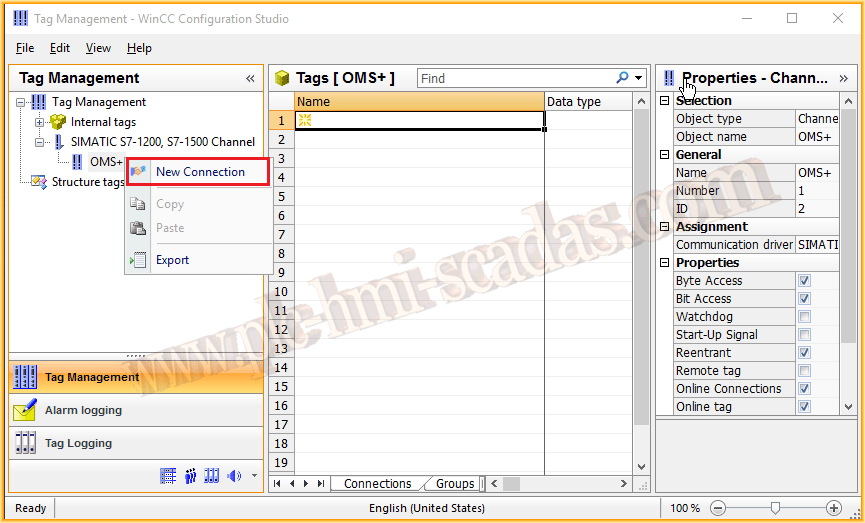This screenshot has width=865, height=523.
Task: Collapse the Tag Management tree root
Action: coord(21,102)
